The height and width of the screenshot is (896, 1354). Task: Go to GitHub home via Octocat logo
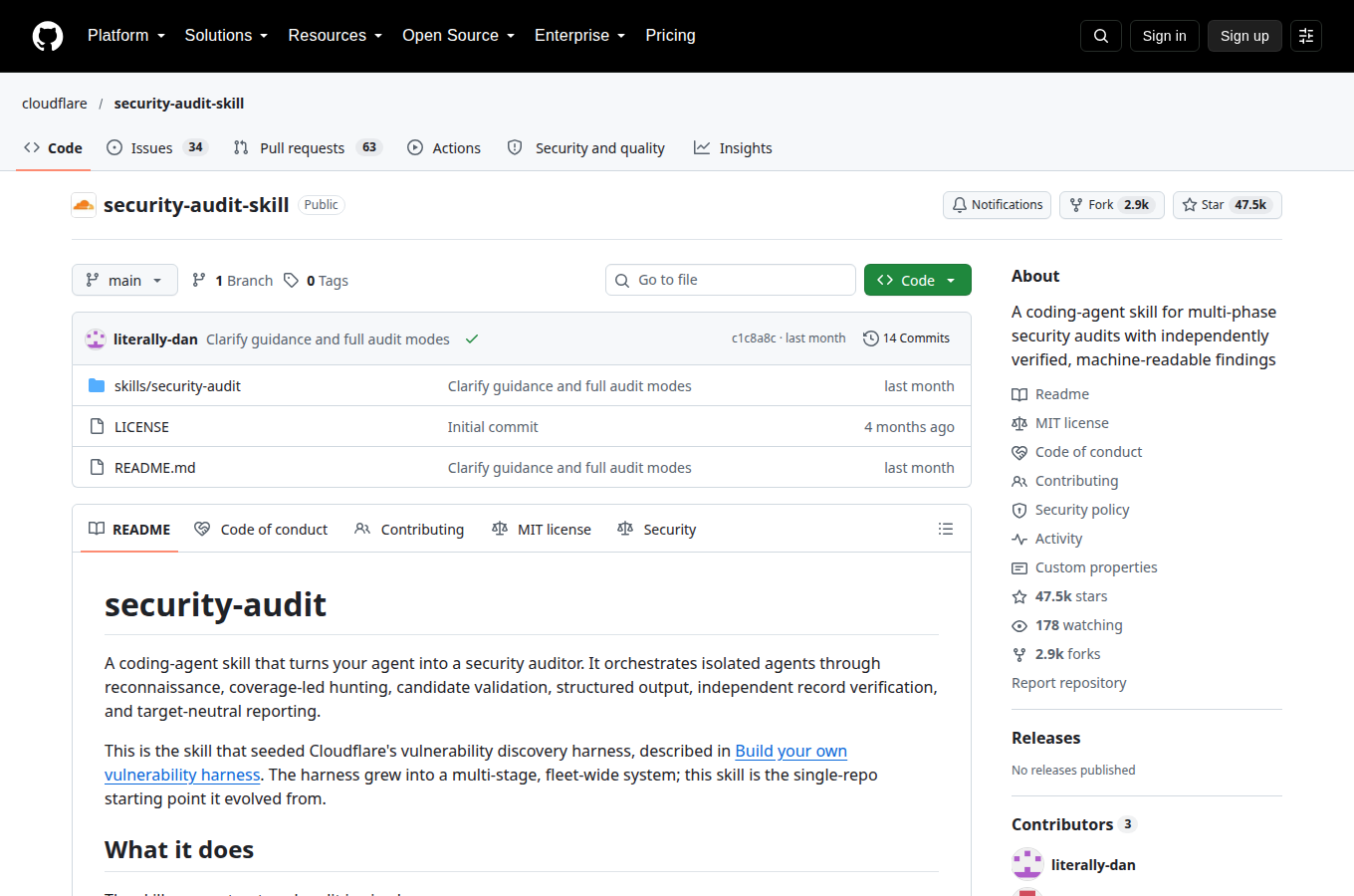pos(48,36)
